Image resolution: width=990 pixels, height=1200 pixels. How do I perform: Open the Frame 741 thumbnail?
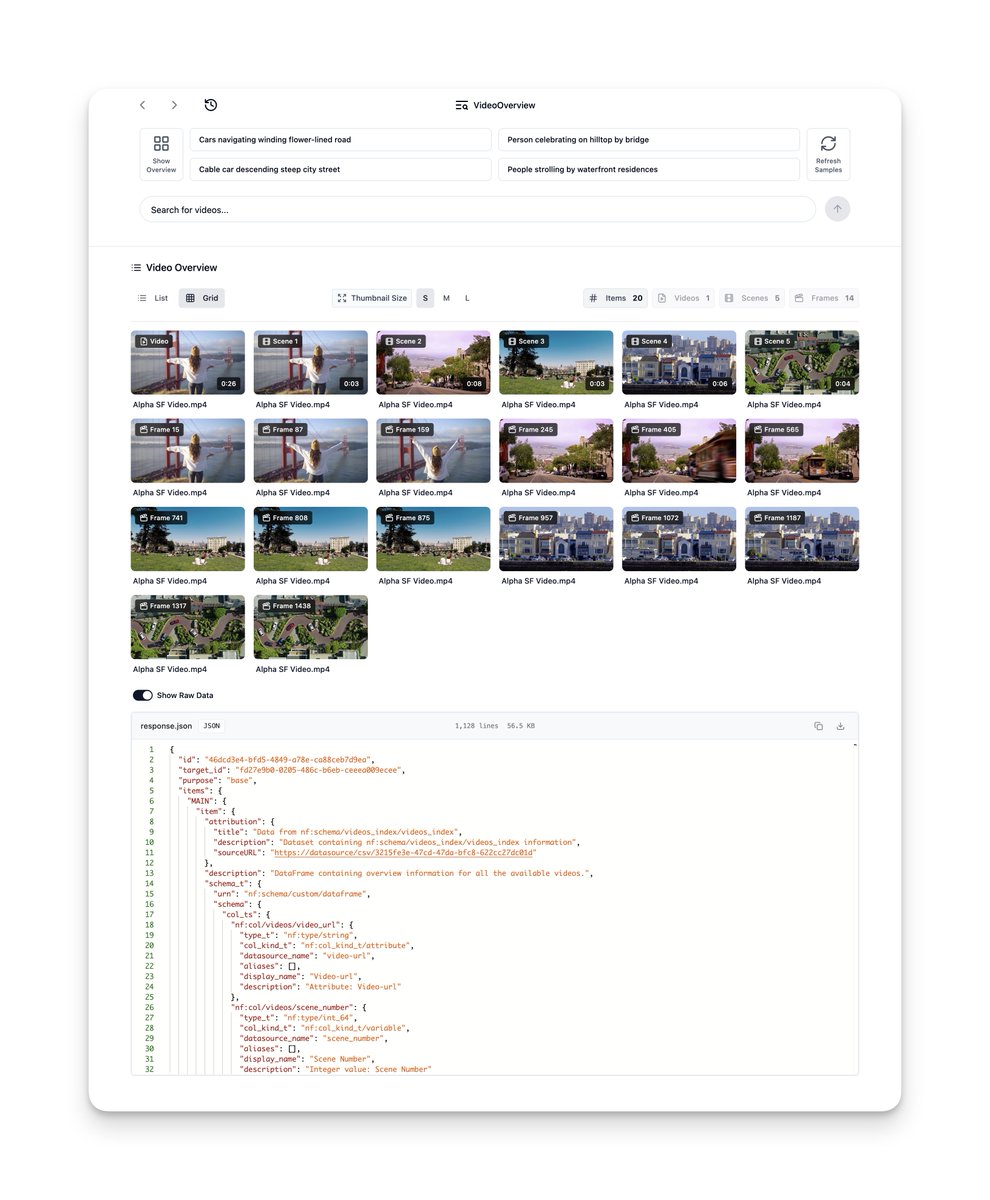coord(188,539)
